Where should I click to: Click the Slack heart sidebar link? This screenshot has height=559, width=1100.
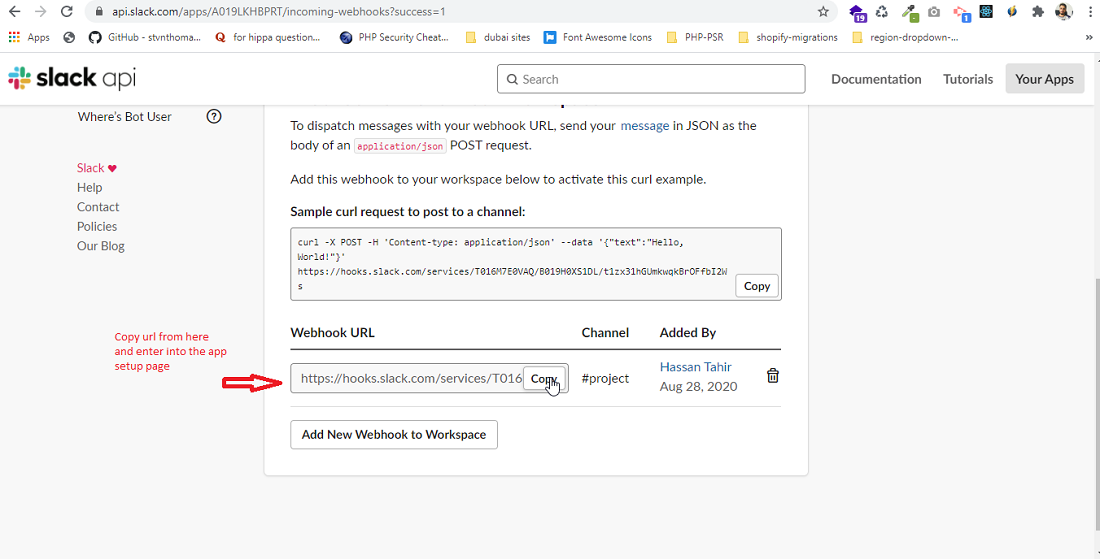97,168
